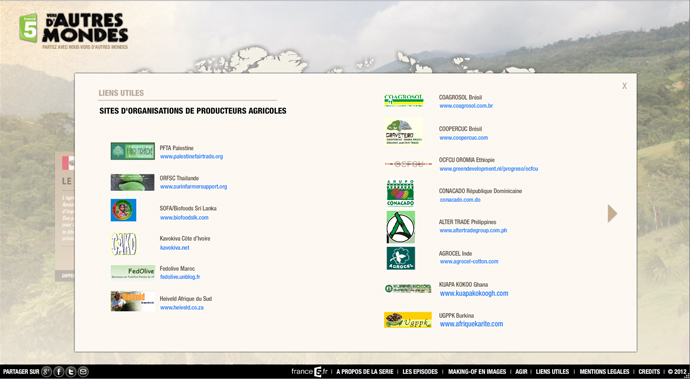The width and height of the screenshot is (690, 379).
Task: Close the Liens Utiles overlay panel
Action: click(x=624, y=86)
